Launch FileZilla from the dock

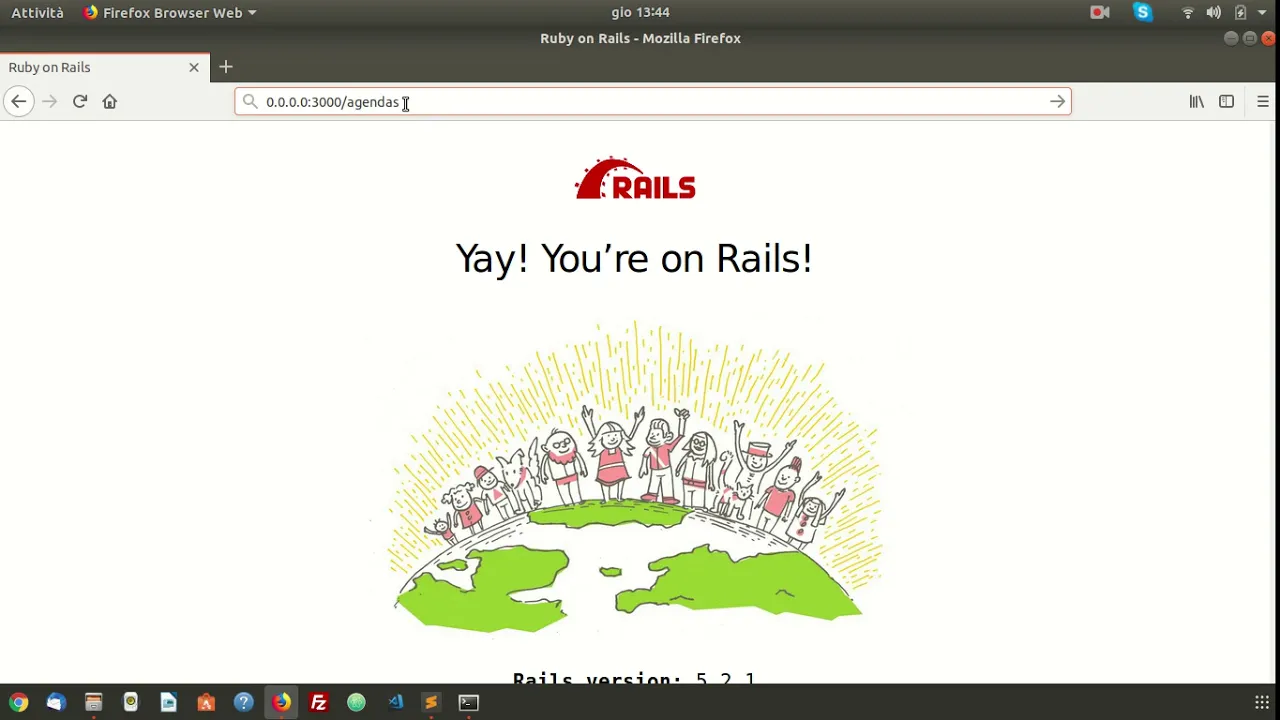click(x=319, y=702)
